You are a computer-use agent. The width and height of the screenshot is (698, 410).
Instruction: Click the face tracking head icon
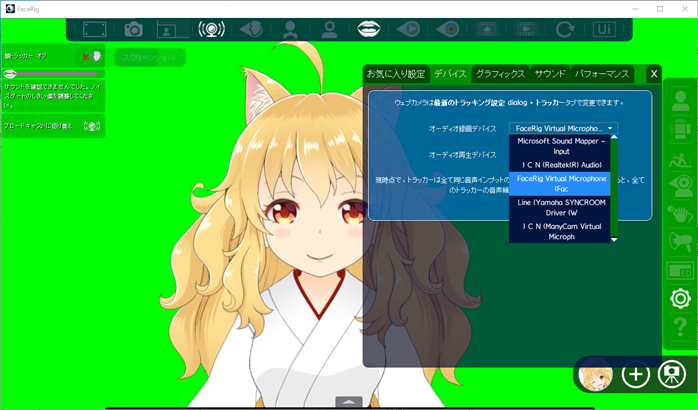[251, 29]
